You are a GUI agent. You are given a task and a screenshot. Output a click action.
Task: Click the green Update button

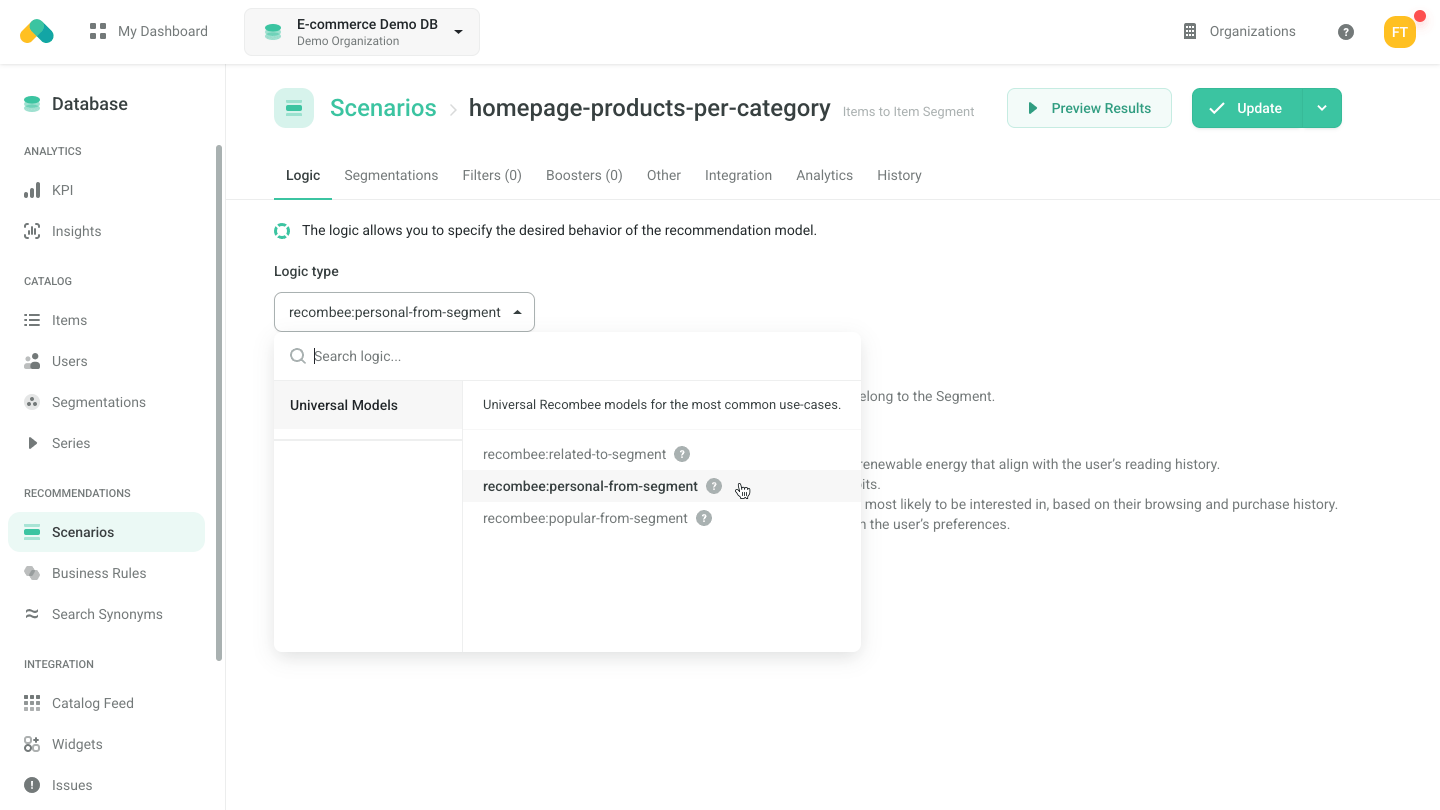[x=1247, y=108]
